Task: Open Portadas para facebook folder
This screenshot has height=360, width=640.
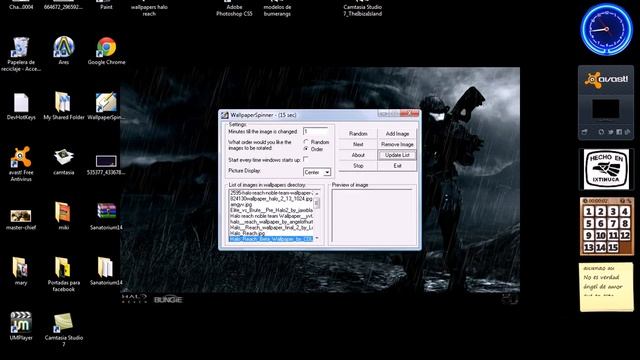Action: pos(63,267)
